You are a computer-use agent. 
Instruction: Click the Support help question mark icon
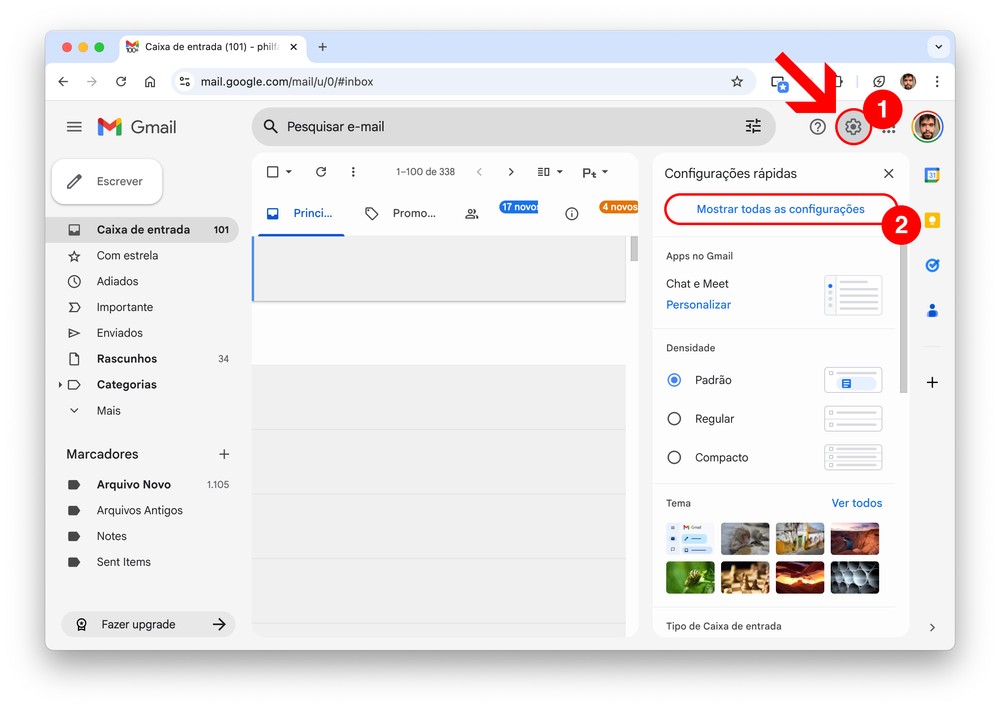818,127
